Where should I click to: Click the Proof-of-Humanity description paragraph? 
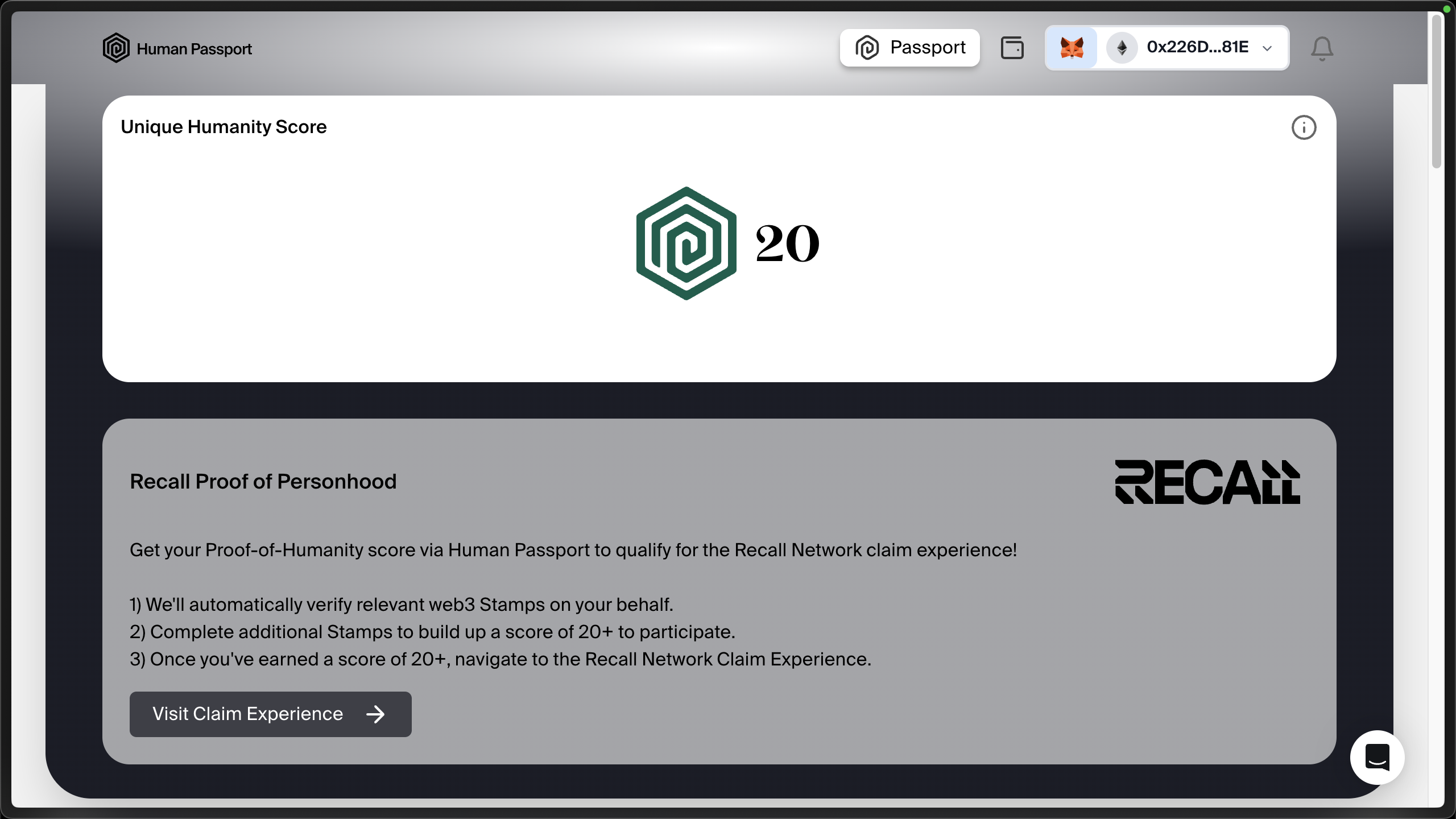click(x=573, y=550)
